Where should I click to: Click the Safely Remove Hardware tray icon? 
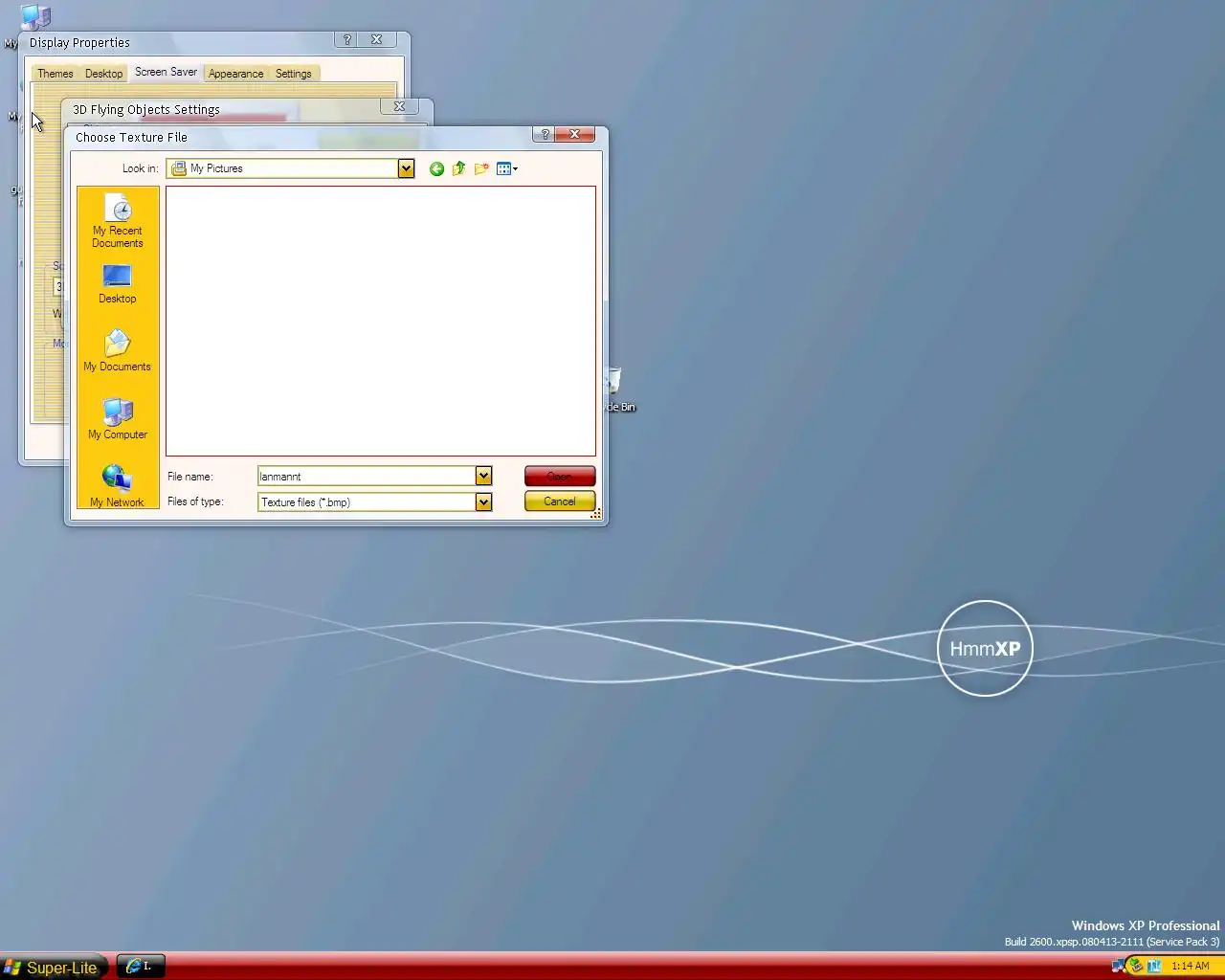click(1136, 966)
